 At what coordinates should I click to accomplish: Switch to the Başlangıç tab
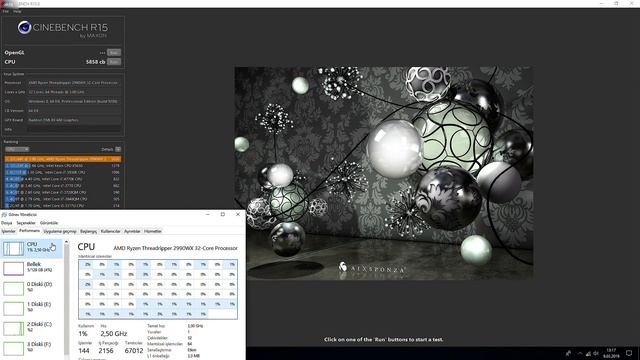[x=89, y=231]
